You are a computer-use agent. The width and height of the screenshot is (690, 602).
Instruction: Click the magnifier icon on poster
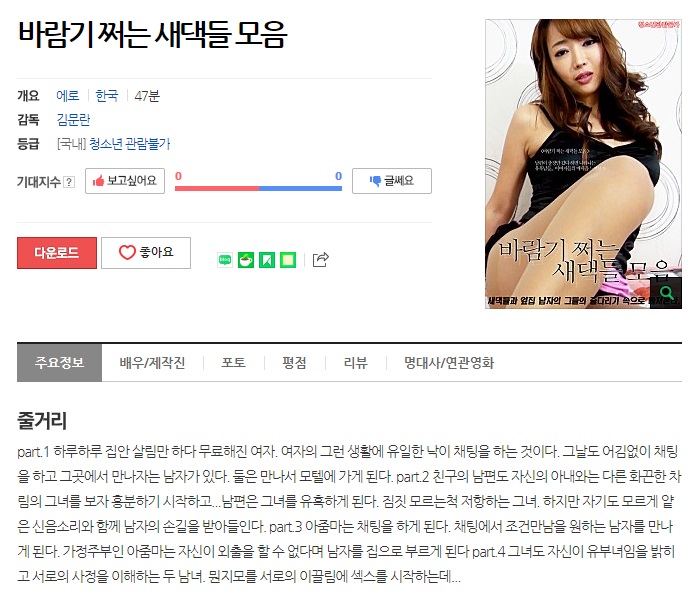(666, 293)
